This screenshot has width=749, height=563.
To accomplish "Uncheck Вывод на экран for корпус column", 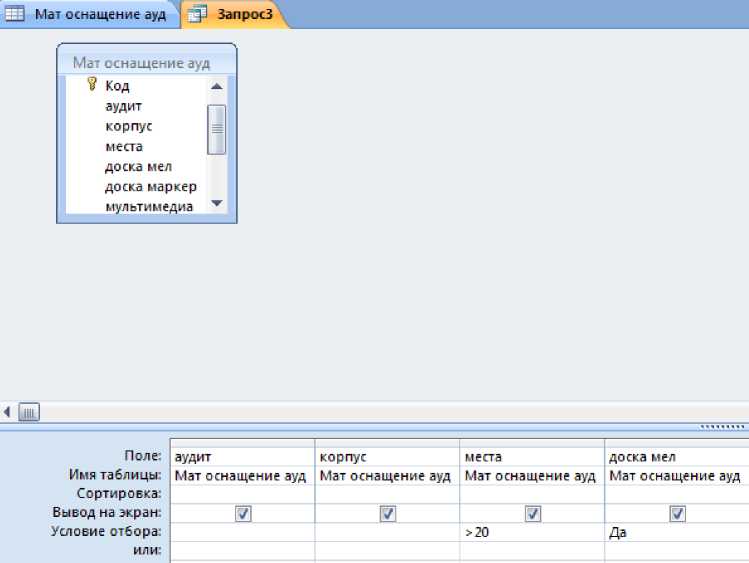I will [x=387, y=513].
